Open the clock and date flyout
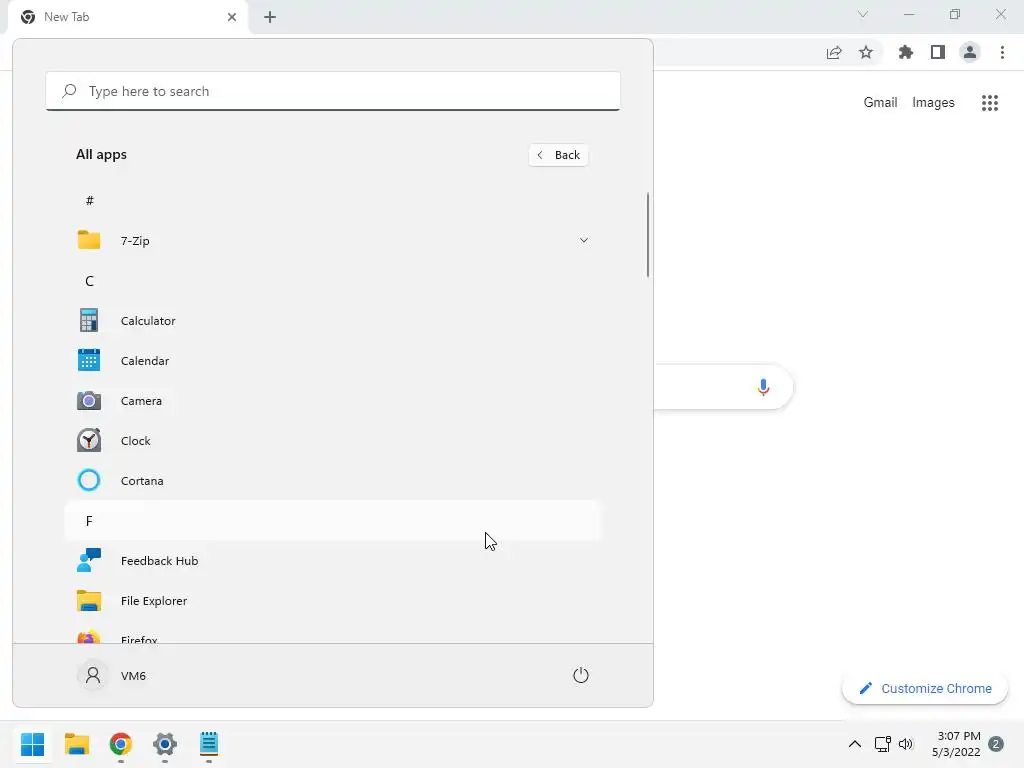This screenshot has height=768, width=1024. pyautogui.click(x=956, y=744)
